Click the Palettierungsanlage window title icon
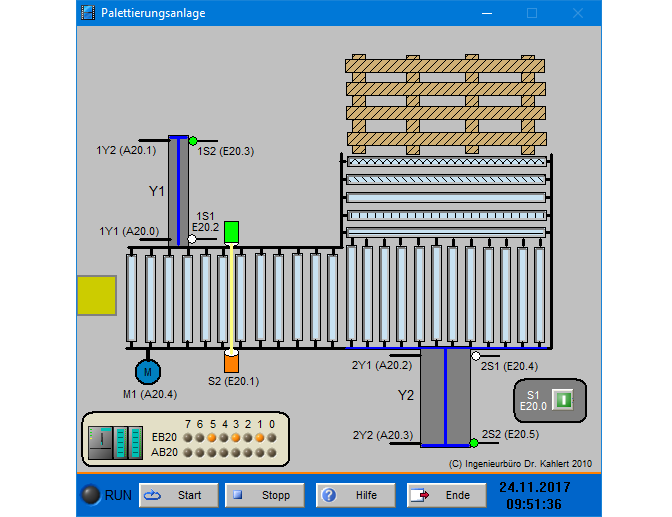Screen dimensions: 672x517 (x=88, y=13)
